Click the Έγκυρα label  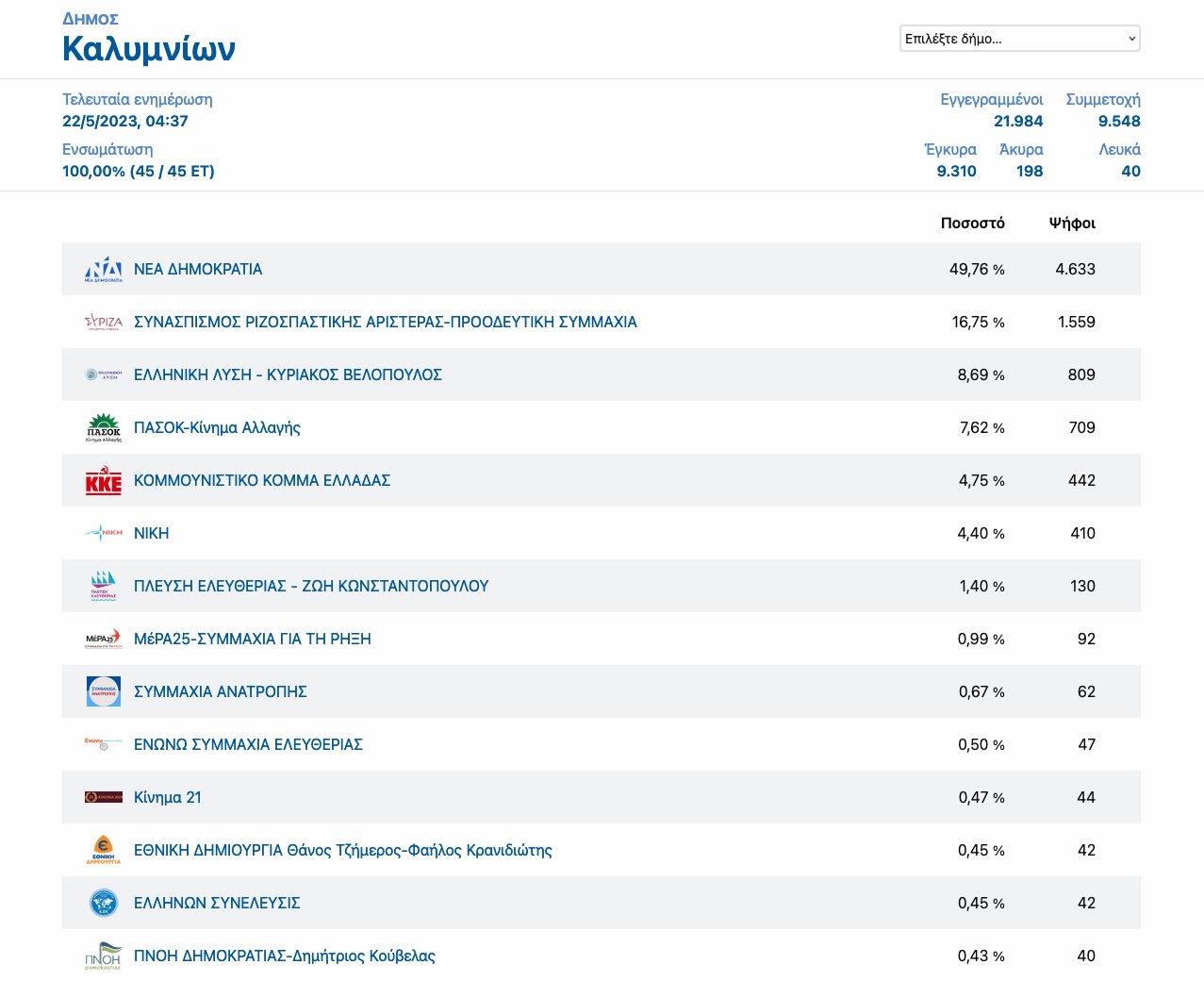point(950,149)
